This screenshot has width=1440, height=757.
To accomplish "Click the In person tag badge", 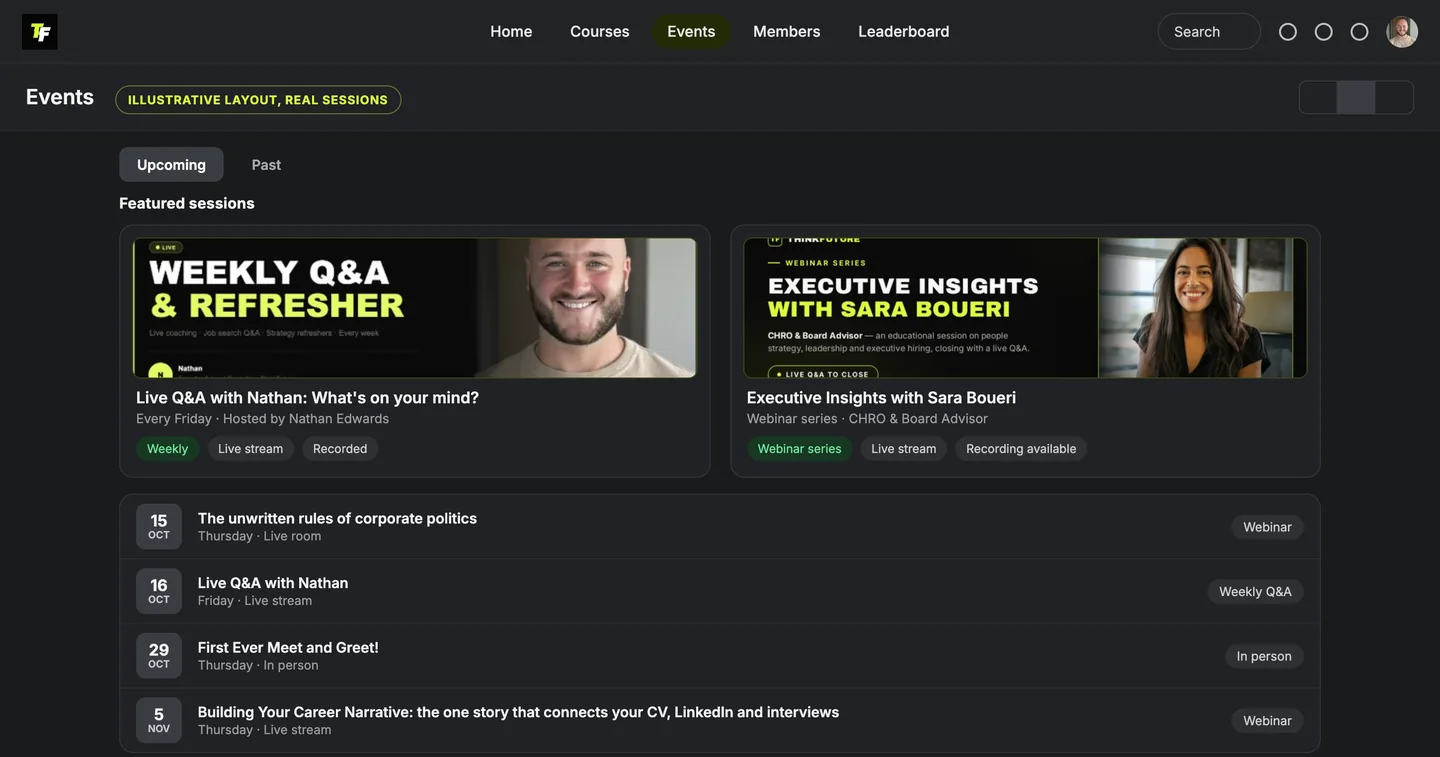I will [1264, 656].
